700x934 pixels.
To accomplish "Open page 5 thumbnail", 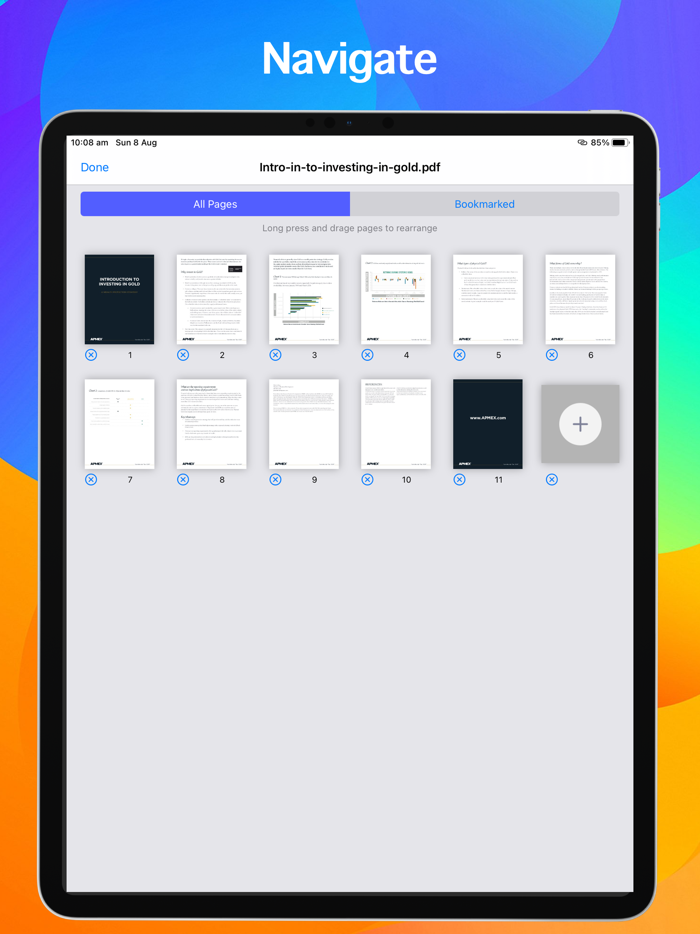I will pyautogui.click(x=488, y=300).
